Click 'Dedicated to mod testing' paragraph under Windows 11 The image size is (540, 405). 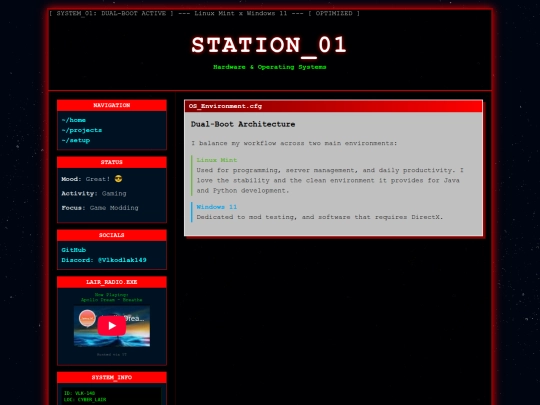tap(320, 217)
